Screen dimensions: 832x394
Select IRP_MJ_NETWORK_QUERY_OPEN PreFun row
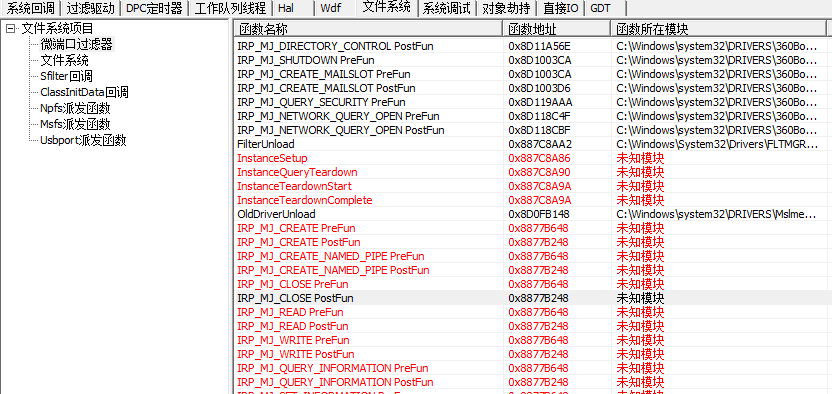click(x=530, y=116)
